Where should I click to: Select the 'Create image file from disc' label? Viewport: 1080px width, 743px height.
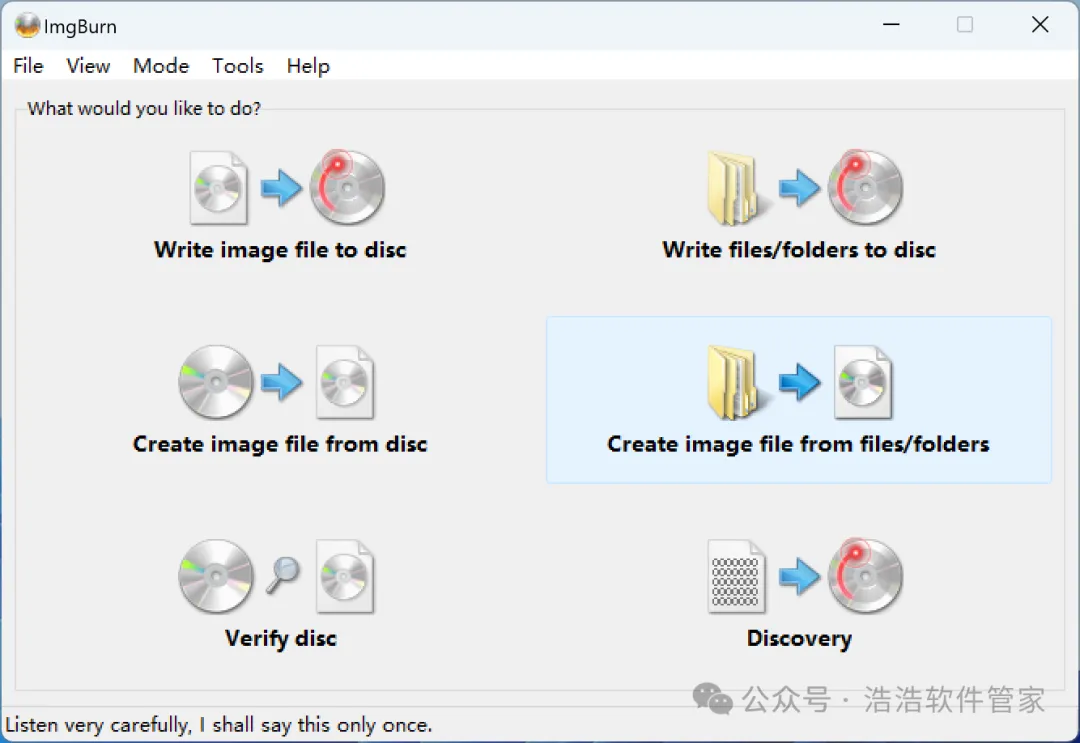click(x=280, y=444)
